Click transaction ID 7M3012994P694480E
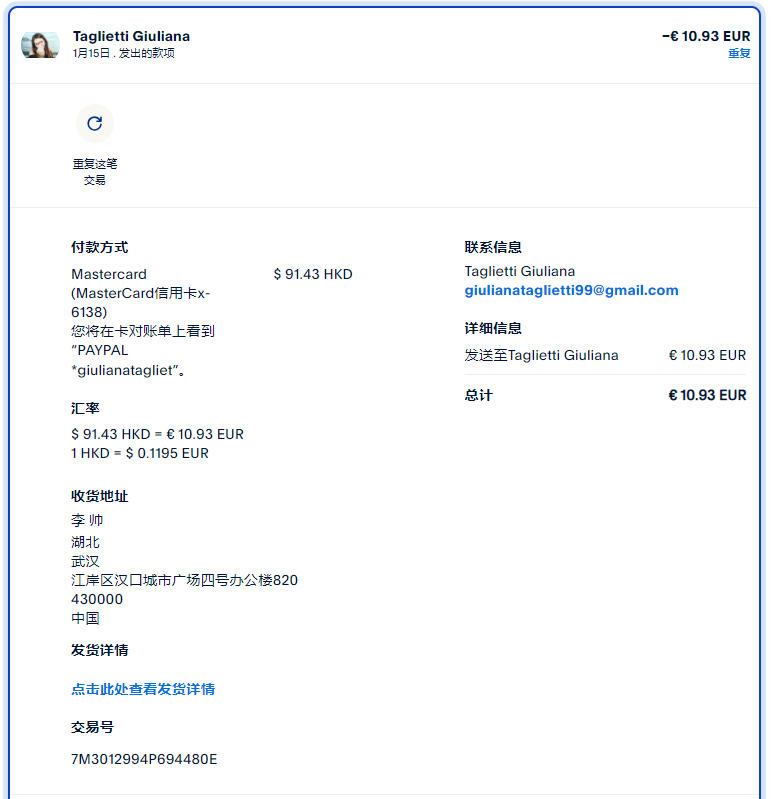776x799 pixels. tap(144, 759)
